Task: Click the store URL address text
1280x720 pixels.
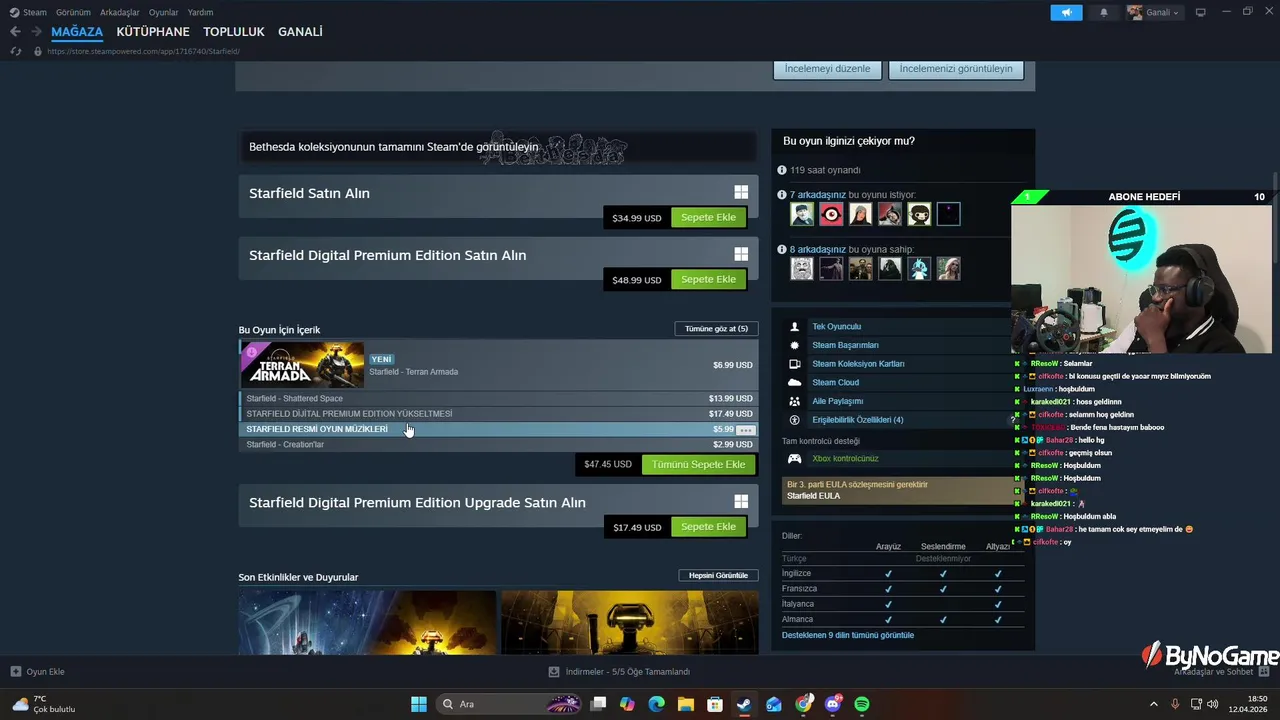Action: [143, 51]
